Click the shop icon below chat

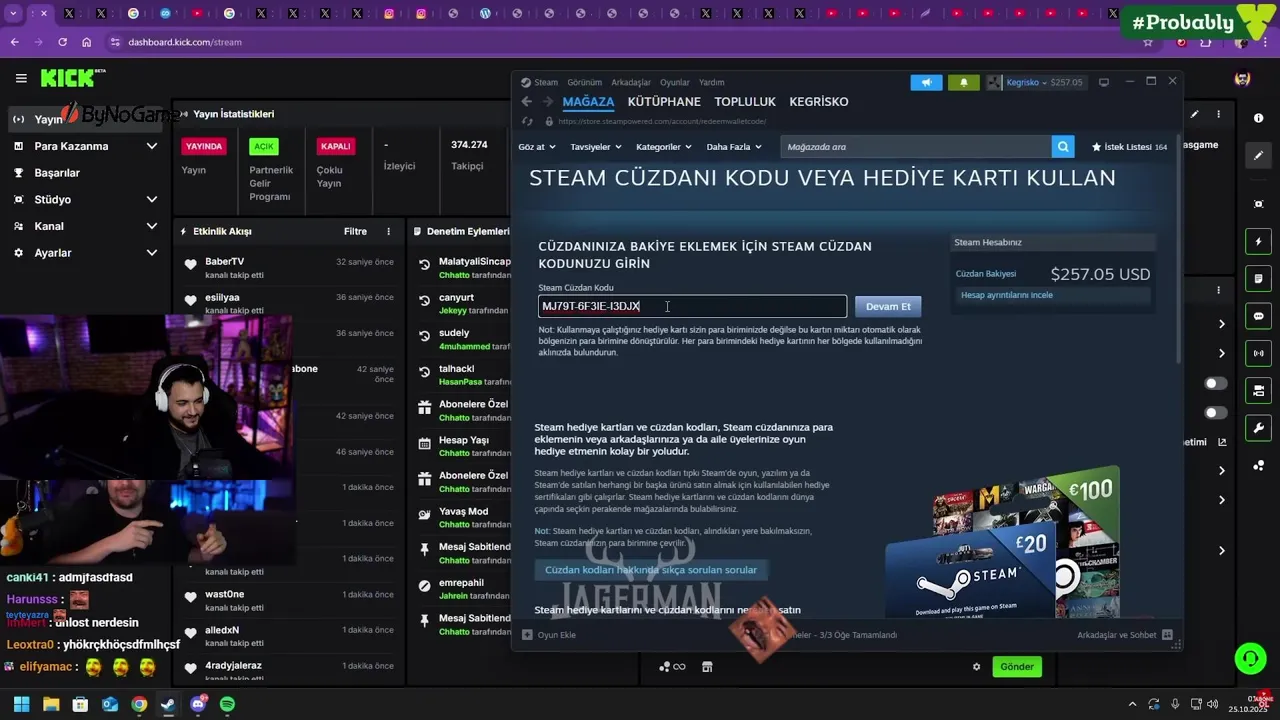(707, 667)
